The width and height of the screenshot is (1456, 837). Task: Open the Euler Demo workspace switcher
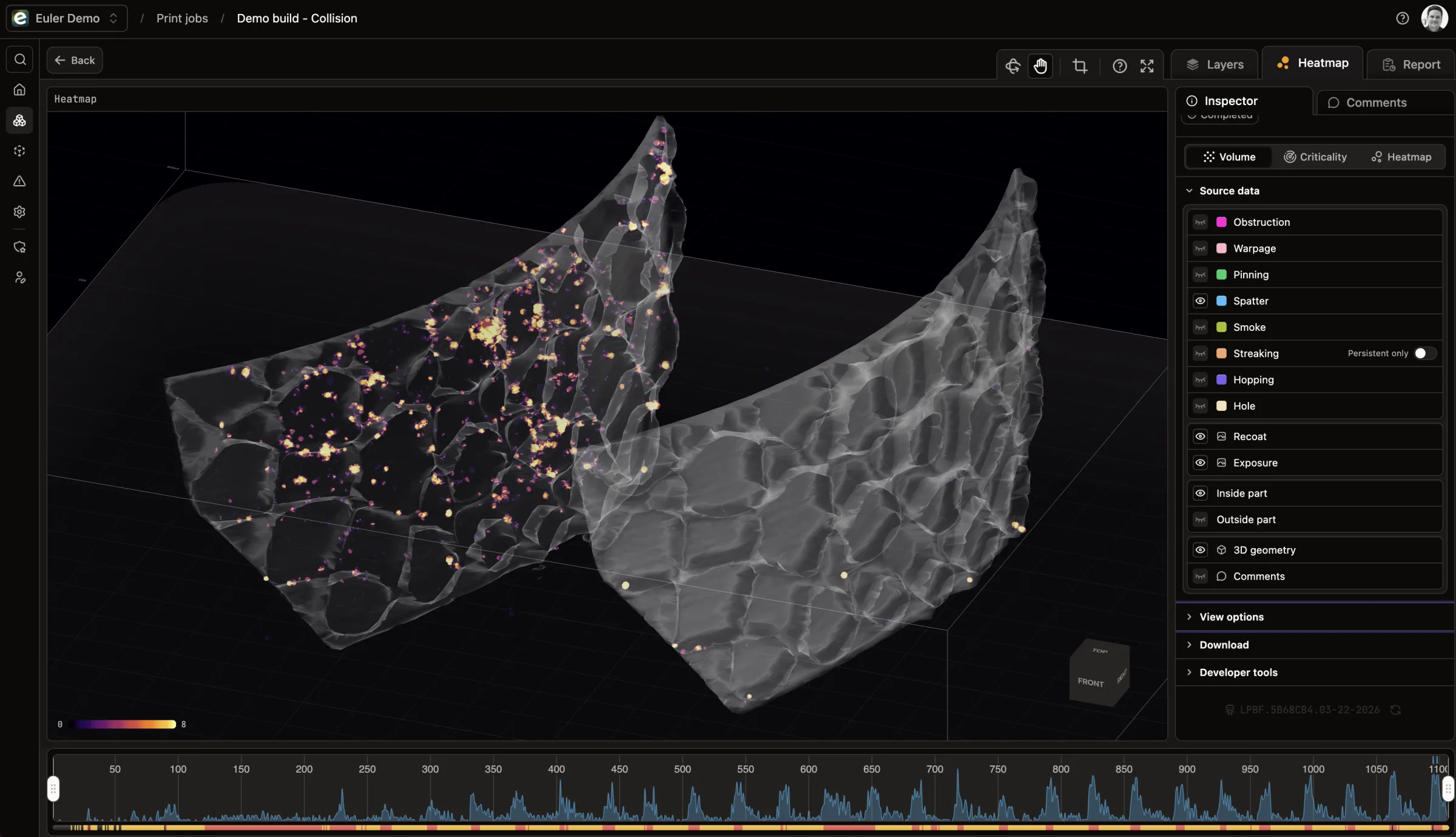67,18
